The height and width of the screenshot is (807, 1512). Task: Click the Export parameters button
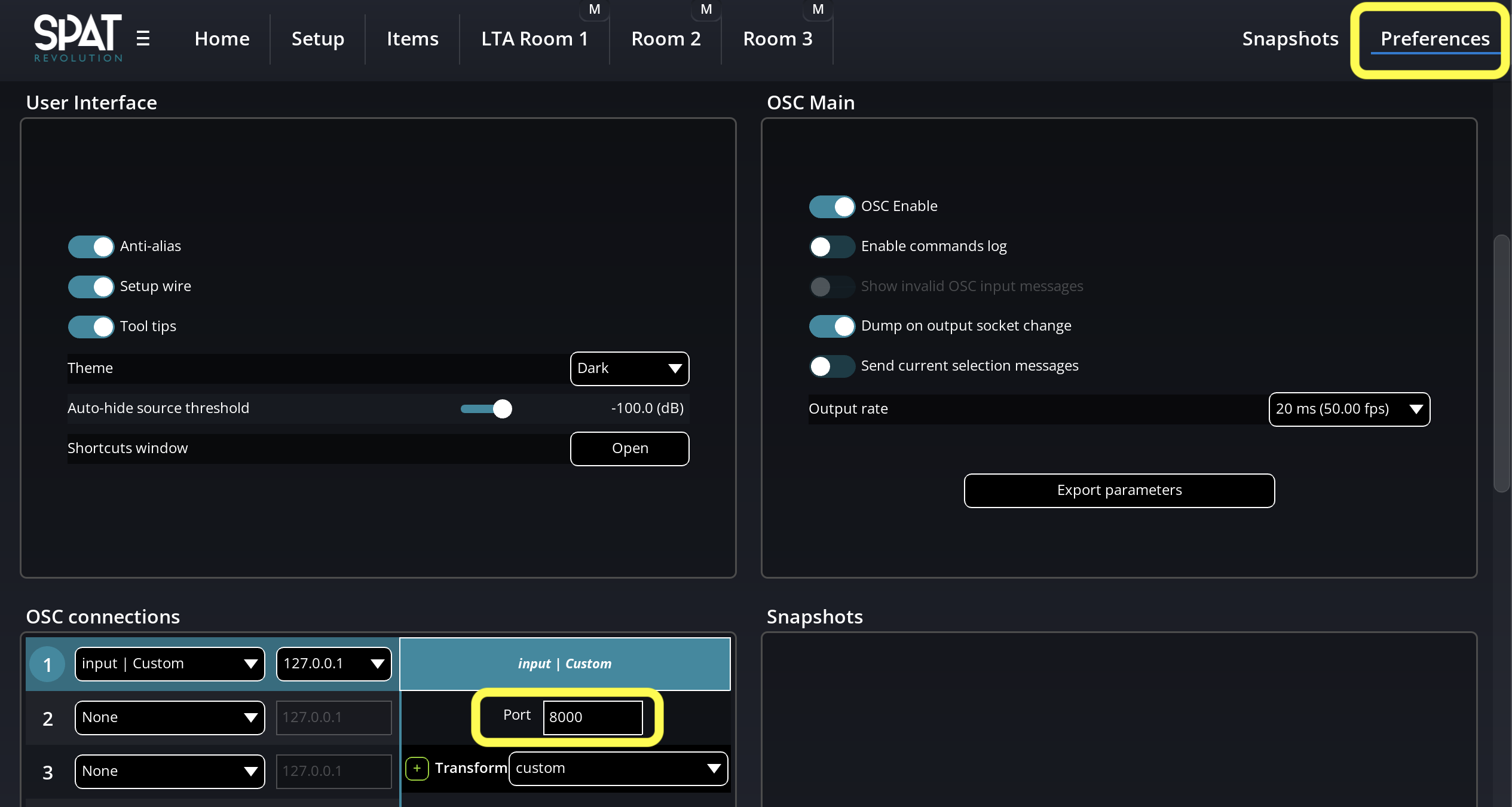[x=1119, y=490]
